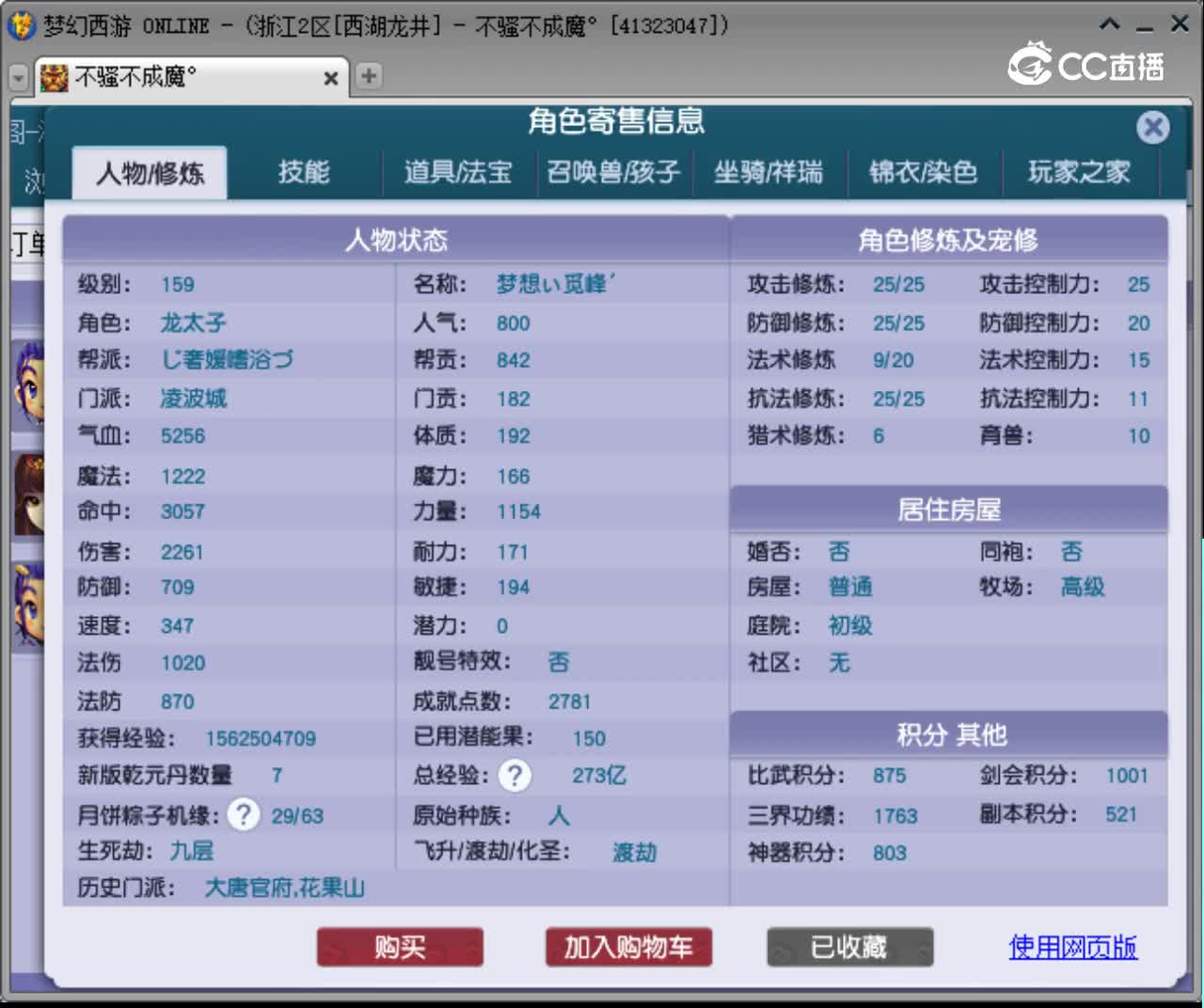Click the 不骚不成魔° tab avatar icon
This screenshot has width=1204, height=1008.
(55, 77)
